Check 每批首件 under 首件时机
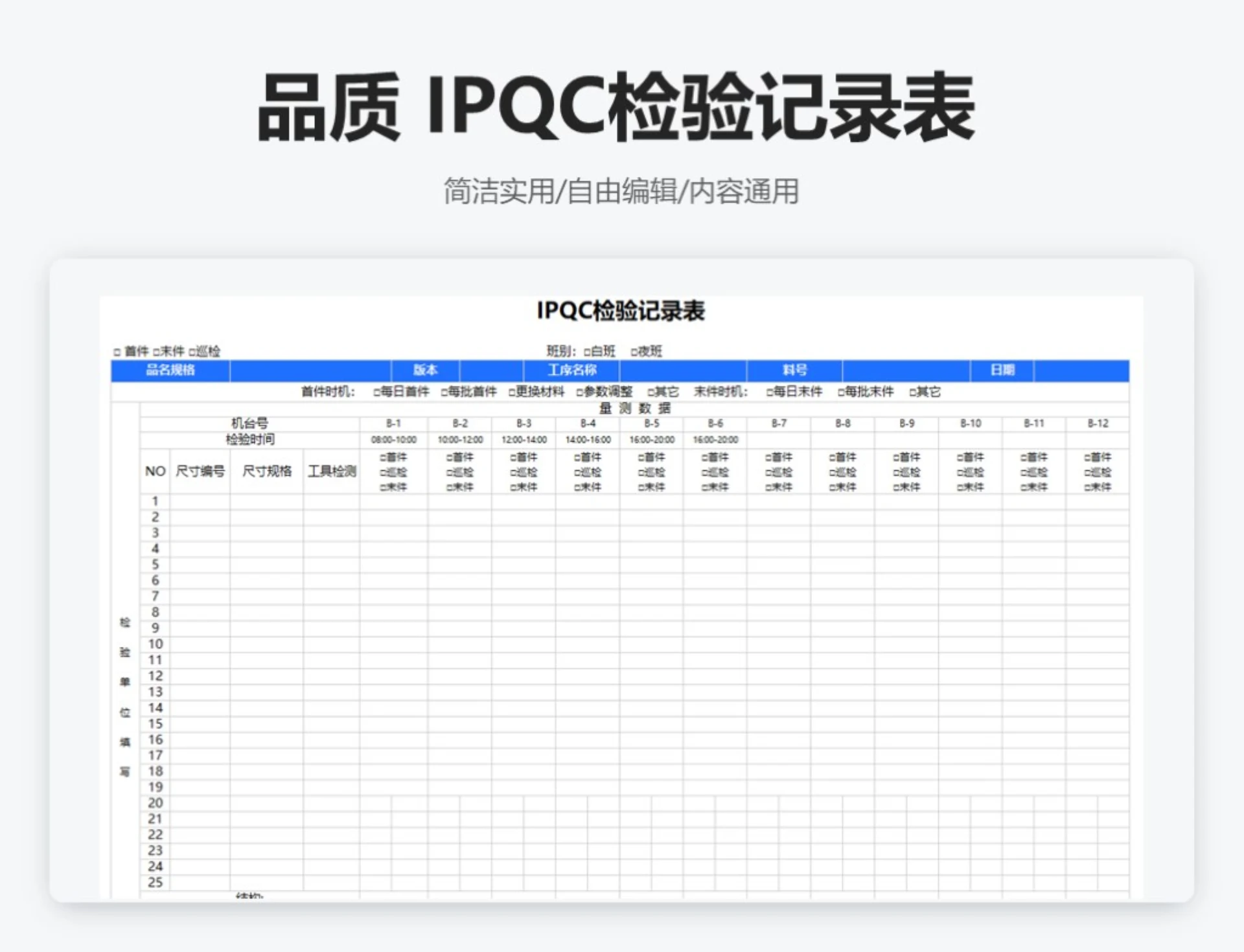1244x952 pixels. coord(443,391)
